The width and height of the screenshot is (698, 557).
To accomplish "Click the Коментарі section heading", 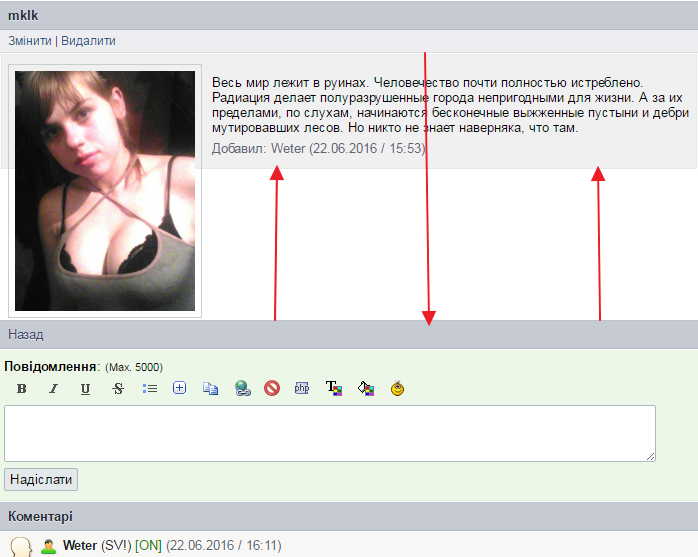I will tap(41, 516).
